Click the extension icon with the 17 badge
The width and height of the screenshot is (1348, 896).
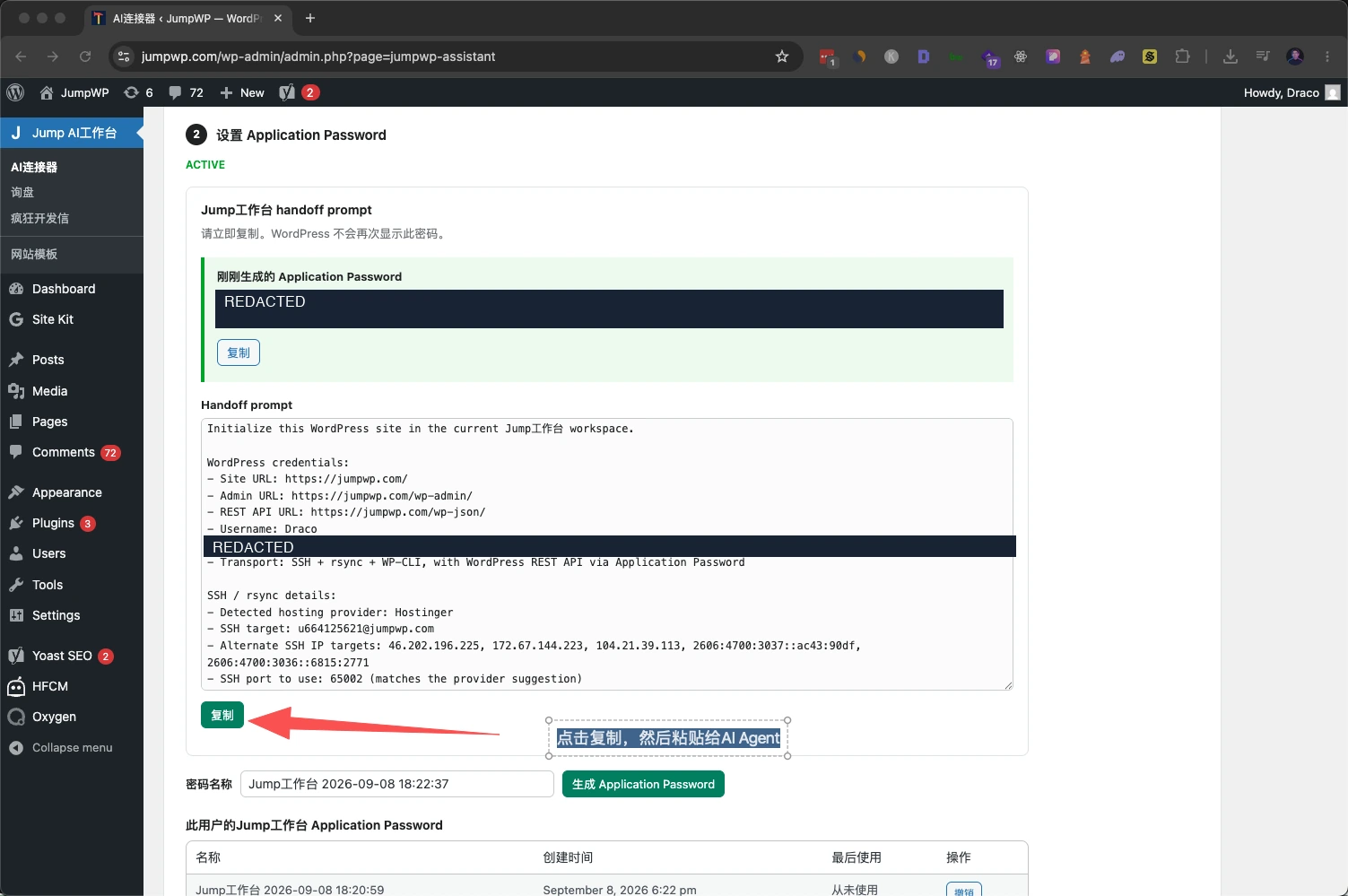click(989, 58)
